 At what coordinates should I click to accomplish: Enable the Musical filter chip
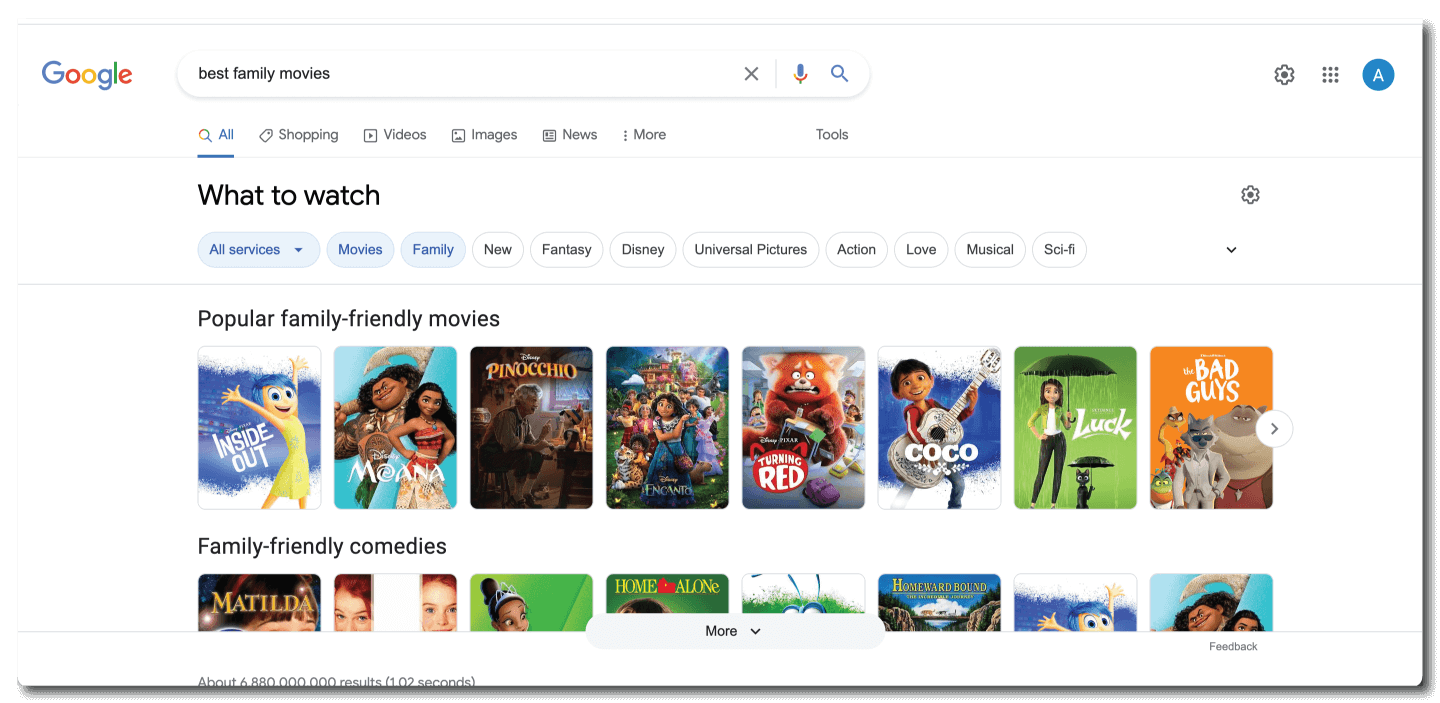[990, 250]
